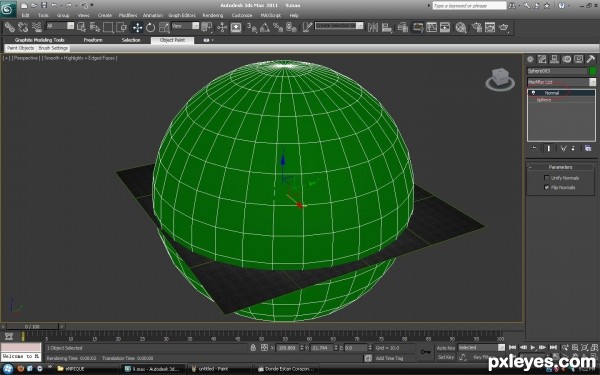This screenshot has width=600, height=375.
Task: Switch to the Graphite Modeling Tools tab
Action: tap(39, 40)
